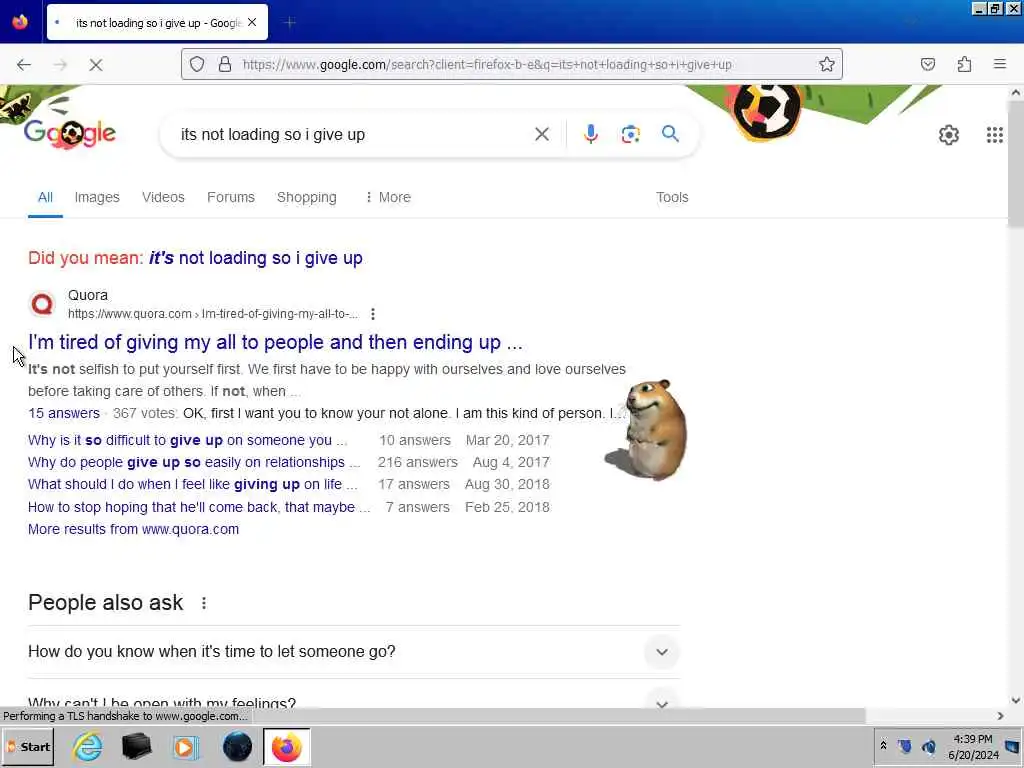Click the "216 answers" text
1024x768 pixels.
point(417,462)
